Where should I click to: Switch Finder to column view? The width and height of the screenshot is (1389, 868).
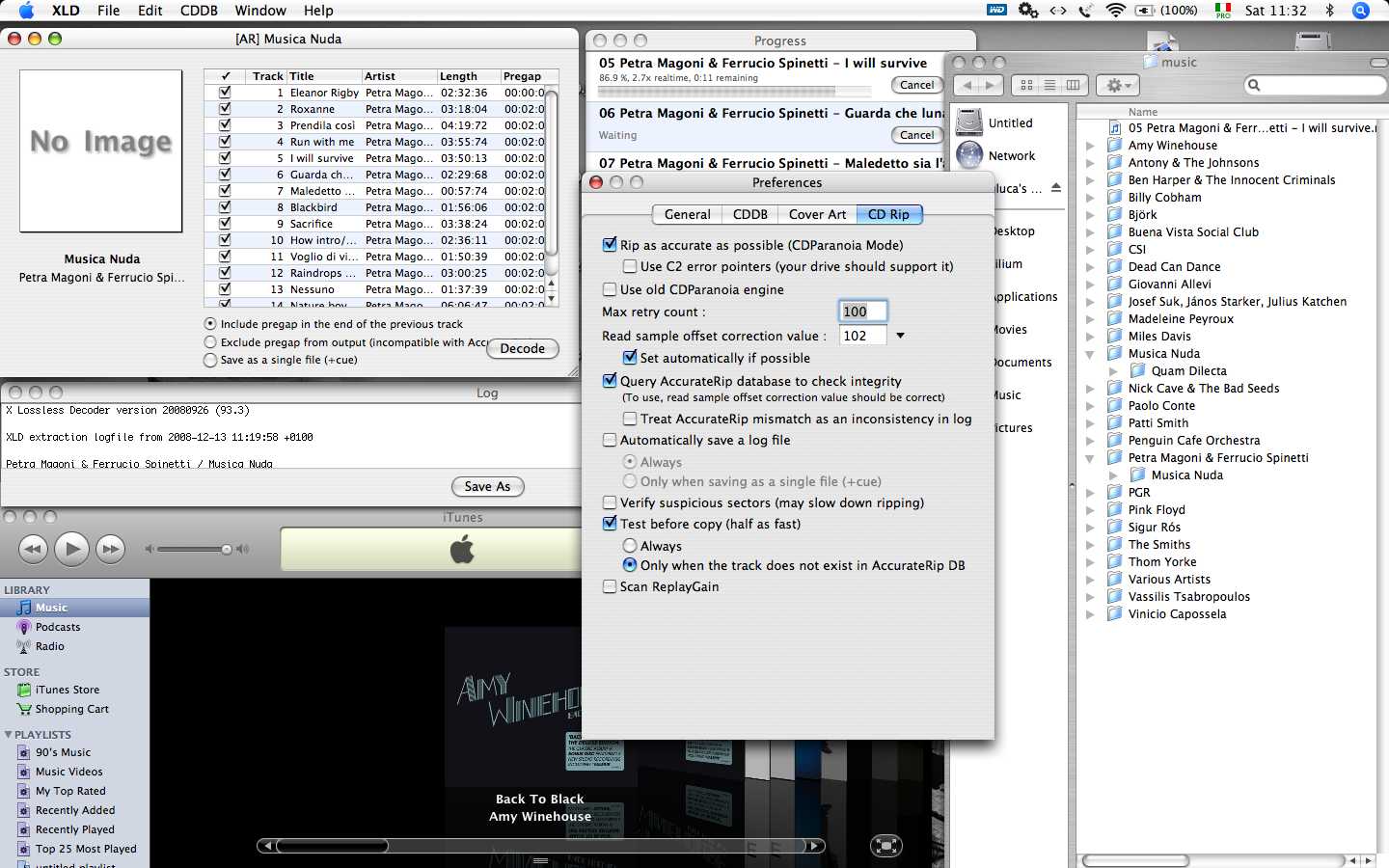[1073, 85]
